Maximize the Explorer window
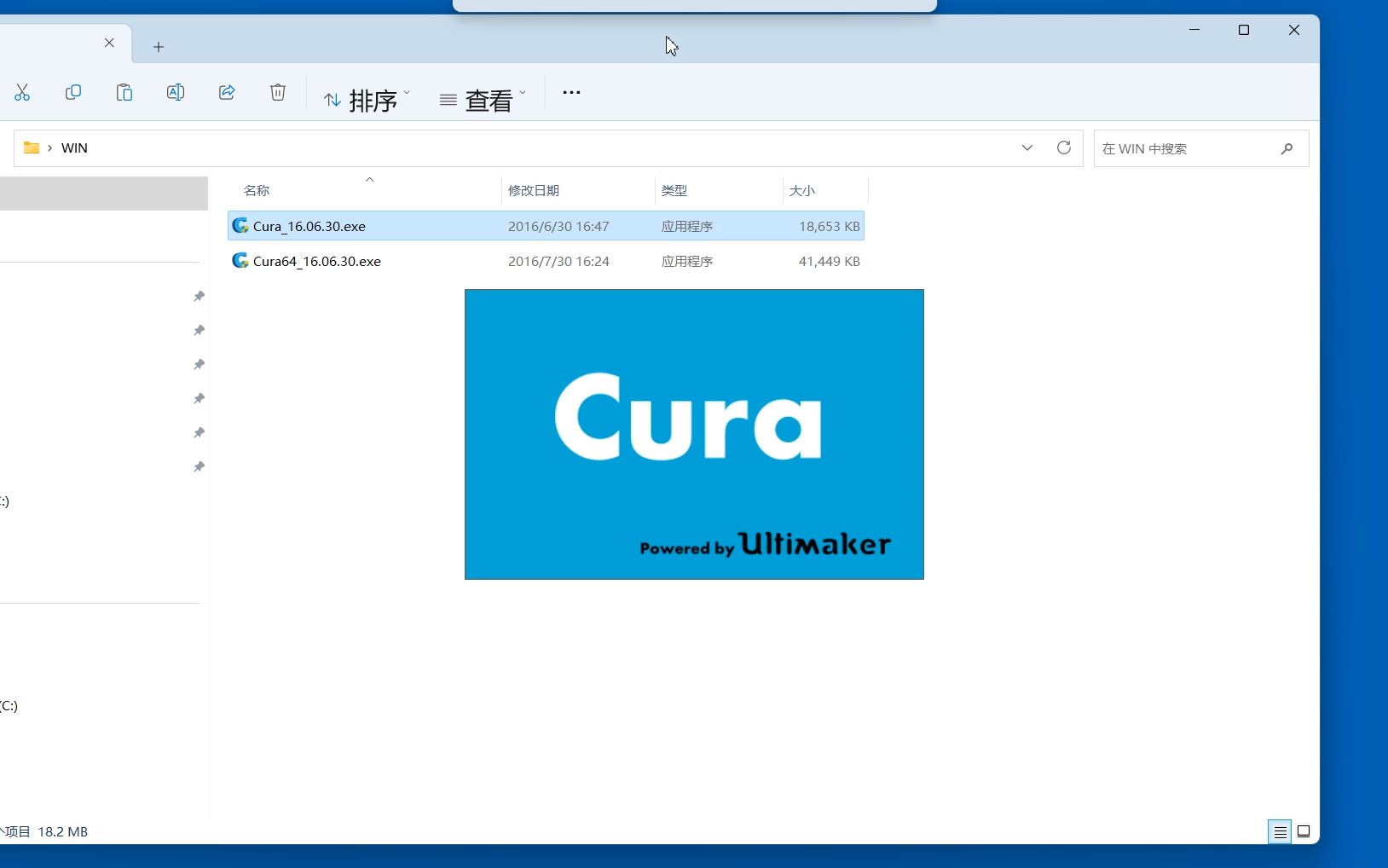Image resolution: width=1388 pixels, height=868 pixels. [x=1244, y=30]
